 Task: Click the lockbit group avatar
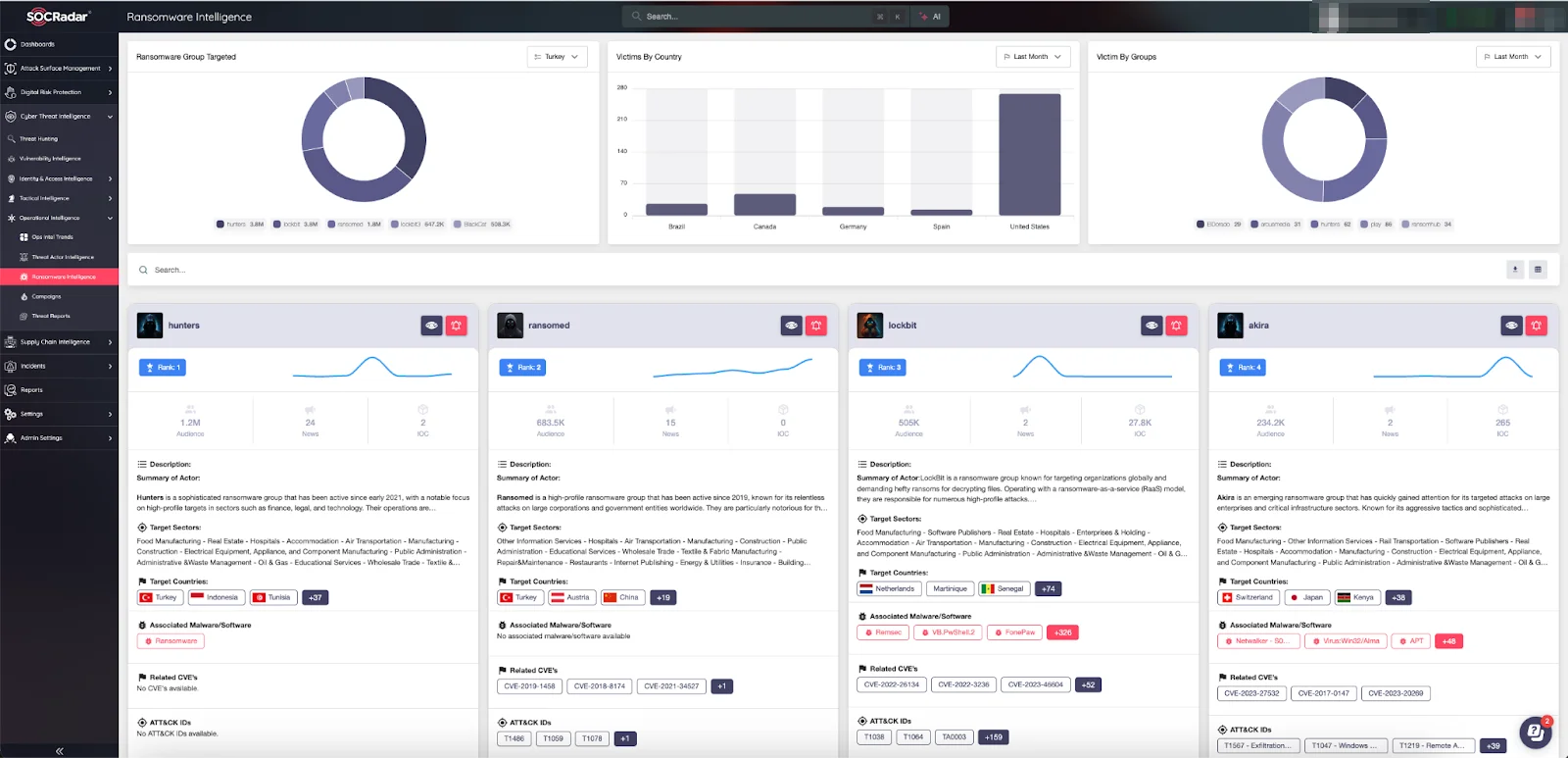pyautogui.click(x=870, y=326)
